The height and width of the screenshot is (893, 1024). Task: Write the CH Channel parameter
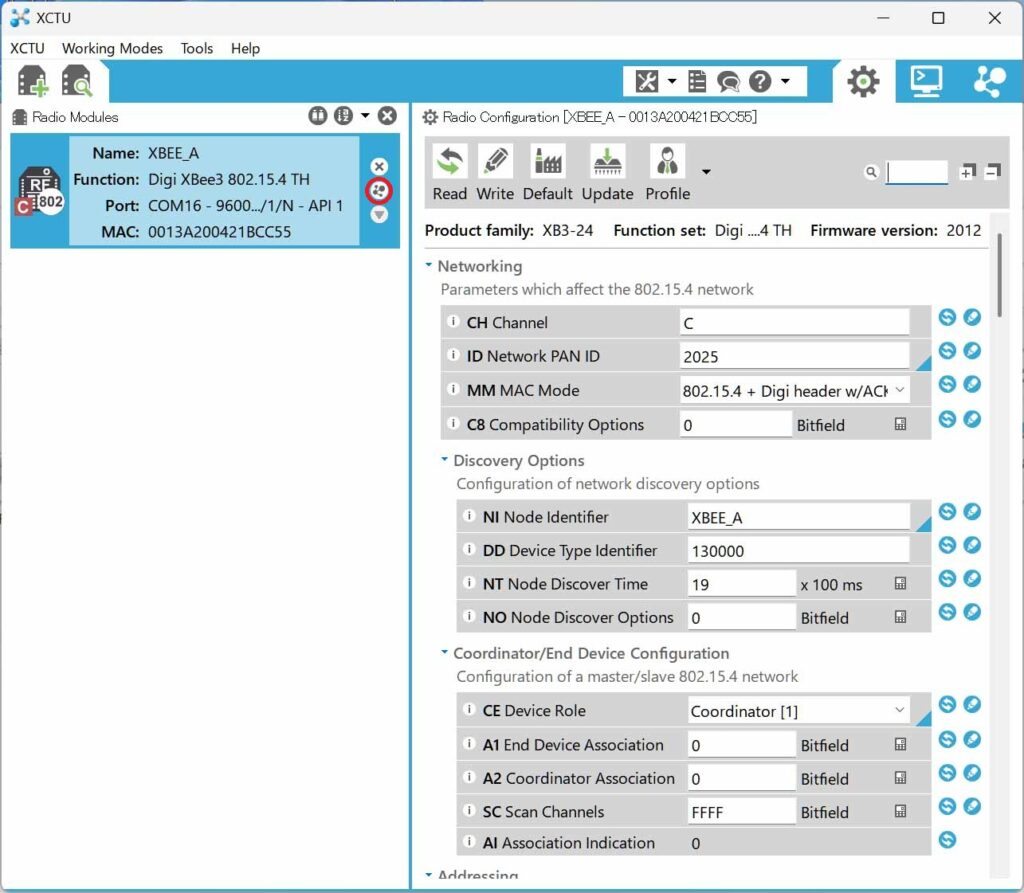[x=972, y=317]
